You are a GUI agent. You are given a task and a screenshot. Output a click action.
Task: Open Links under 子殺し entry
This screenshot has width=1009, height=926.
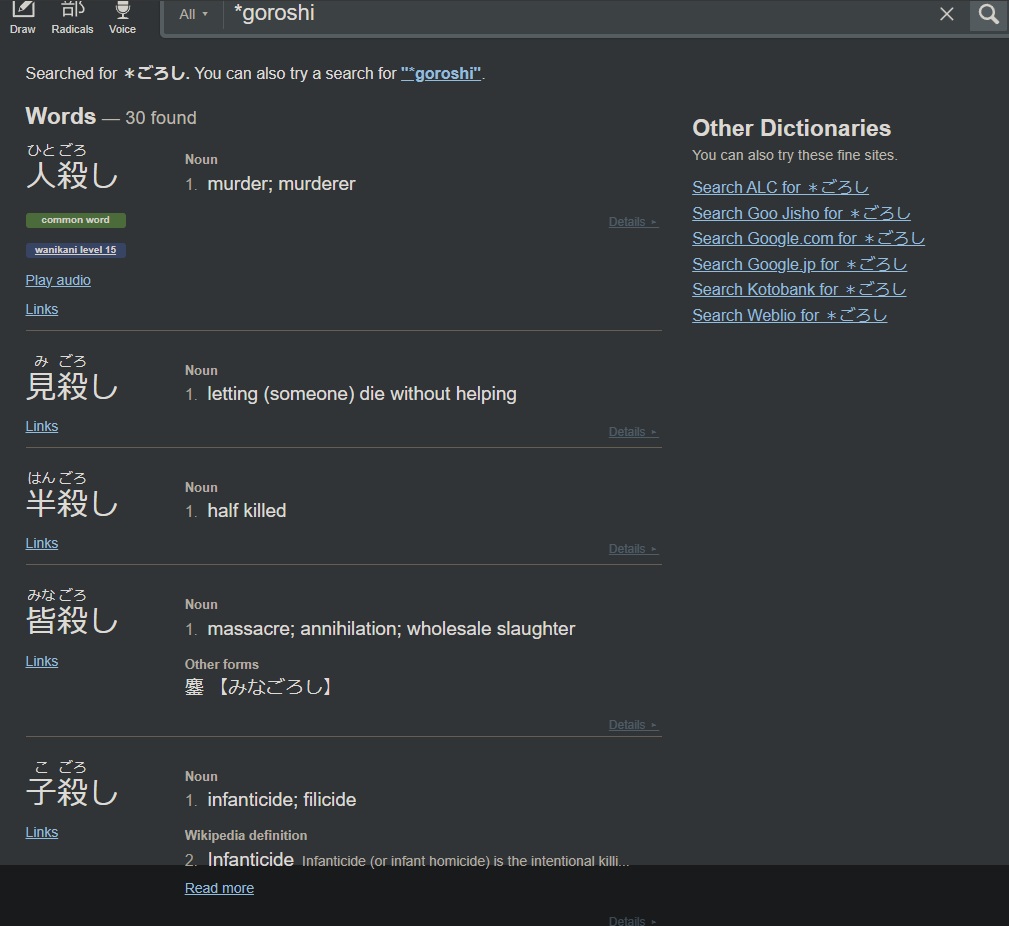tap(42, 832)
